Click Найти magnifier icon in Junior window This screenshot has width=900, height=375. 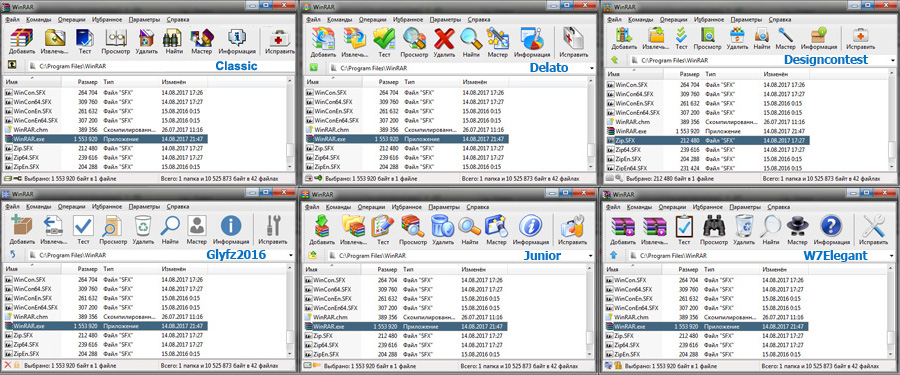coord(469,226)
